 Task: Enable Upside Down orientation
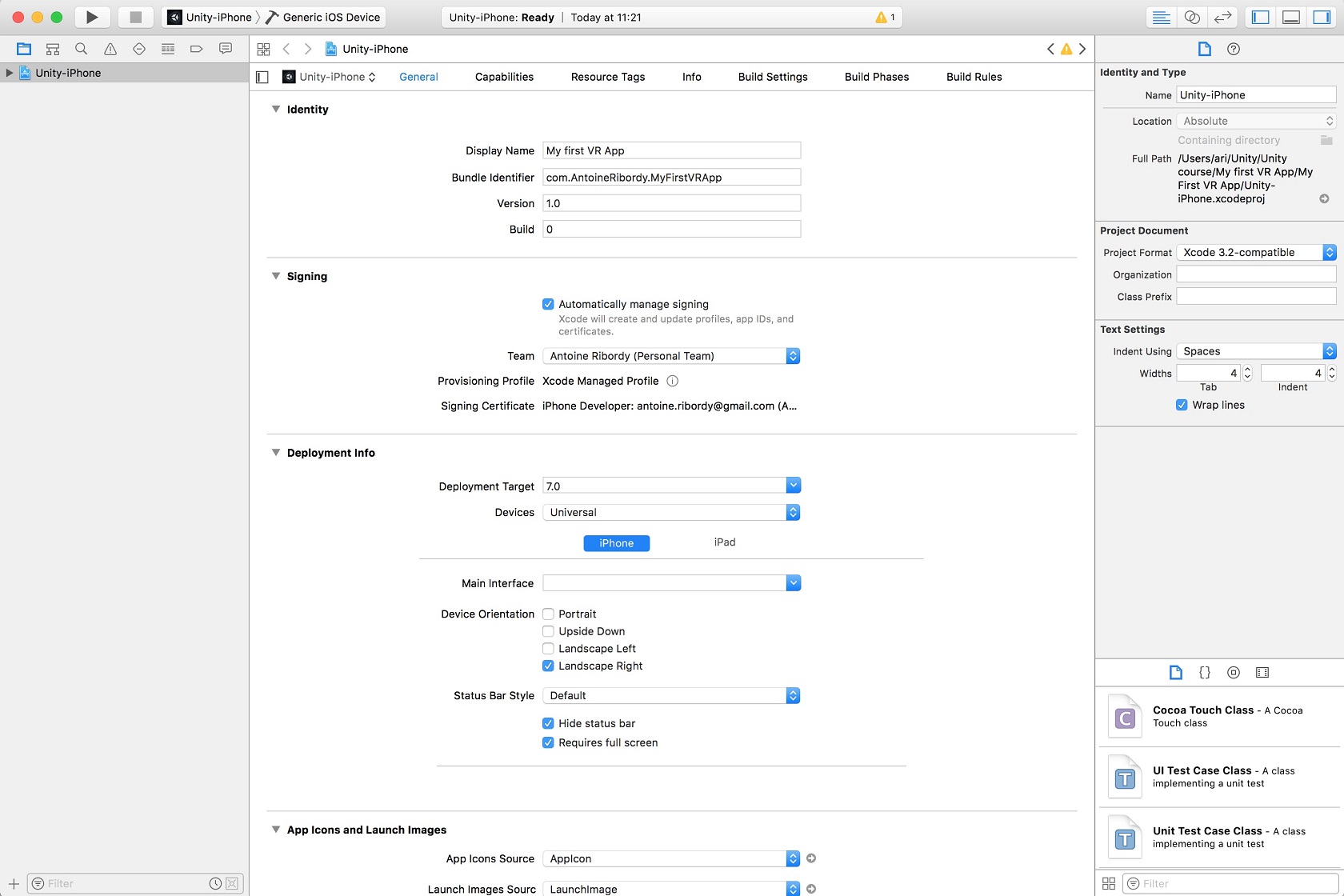(548, 631)
